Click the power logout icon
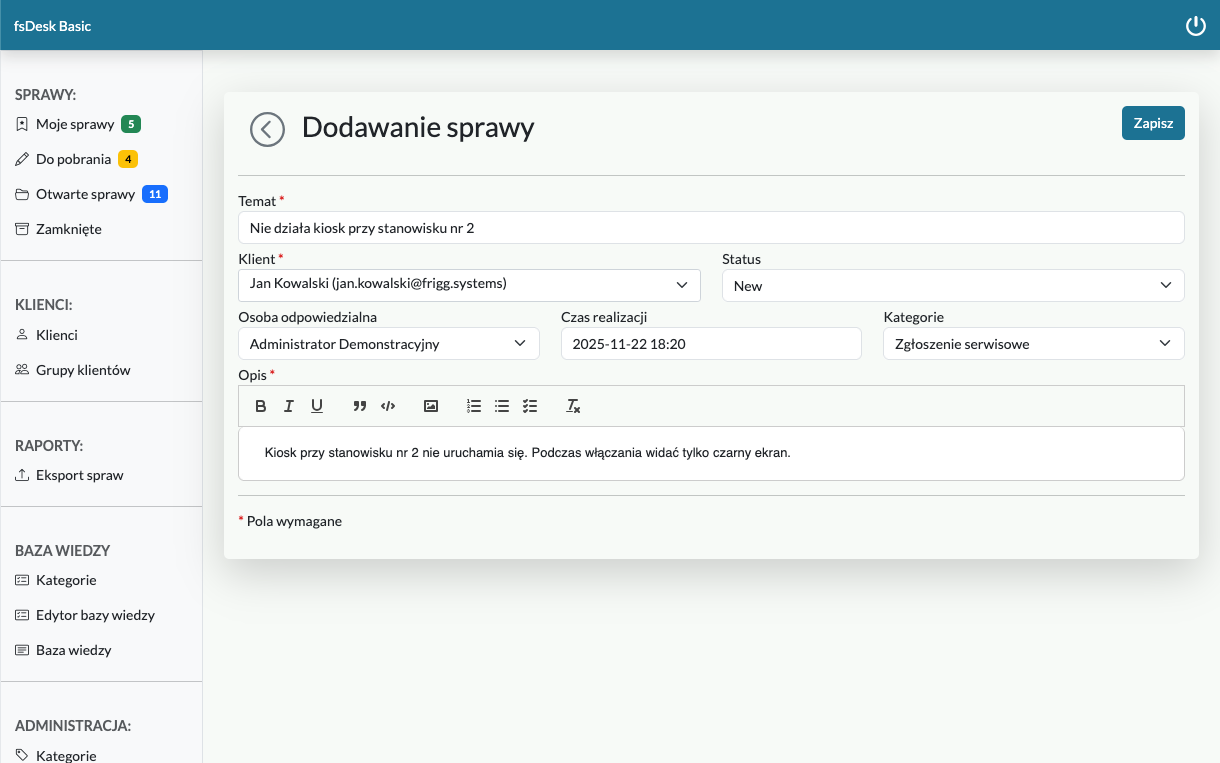The height and width of the screenshot is (763, 1220). coord(1195,26)
